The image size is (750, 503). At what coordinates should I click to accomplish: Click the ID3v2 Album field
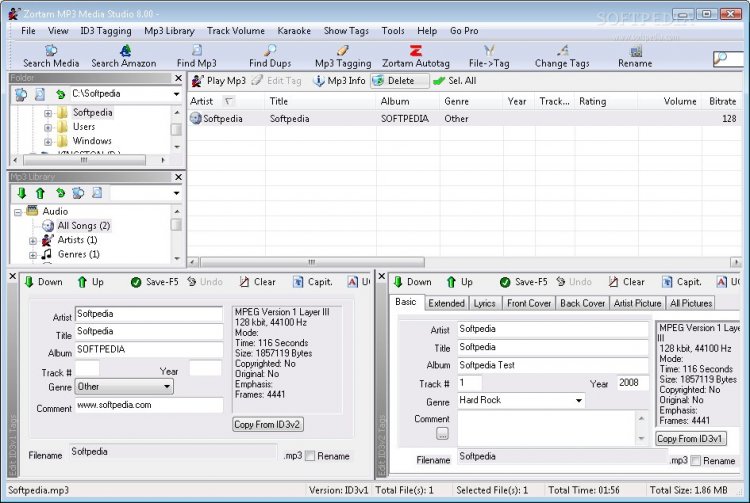553,365
